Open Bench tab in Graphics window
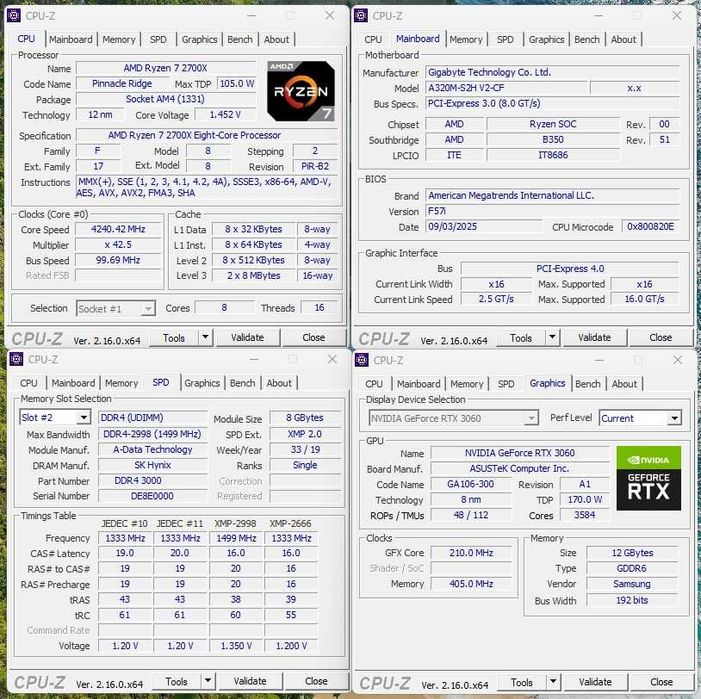 click(x=587, y=384)
